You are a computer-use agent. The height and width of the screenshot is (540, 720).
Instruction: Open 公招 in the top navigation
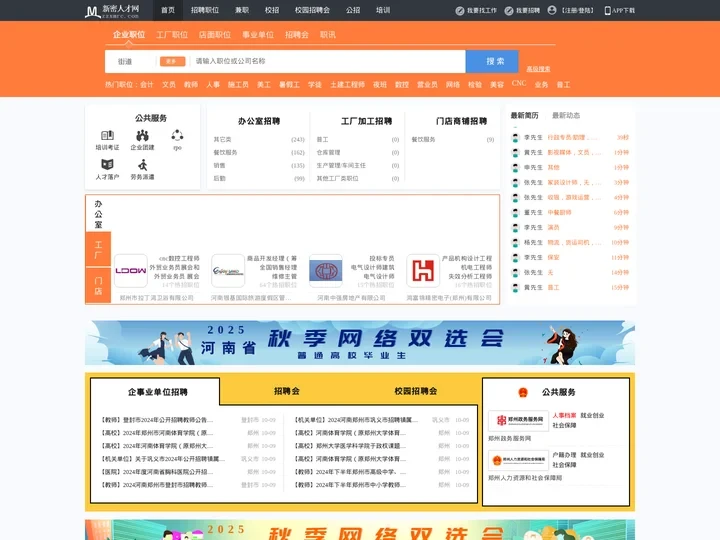pyautogui.click(x=353, y=10)
